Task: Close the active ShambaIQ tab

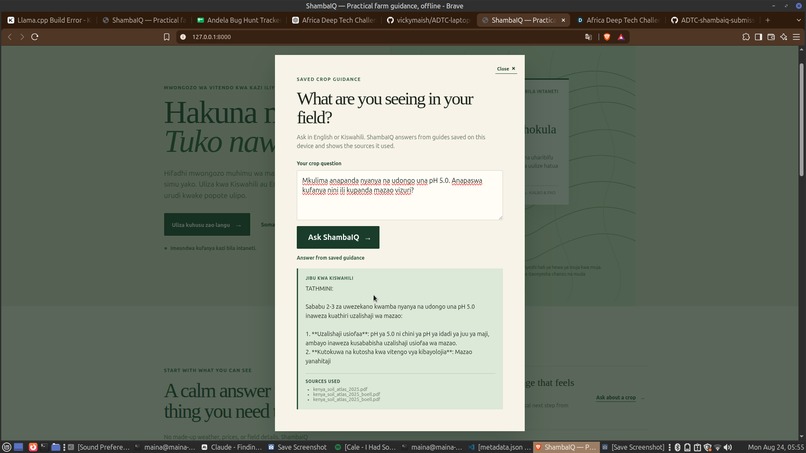Action: 563,20
